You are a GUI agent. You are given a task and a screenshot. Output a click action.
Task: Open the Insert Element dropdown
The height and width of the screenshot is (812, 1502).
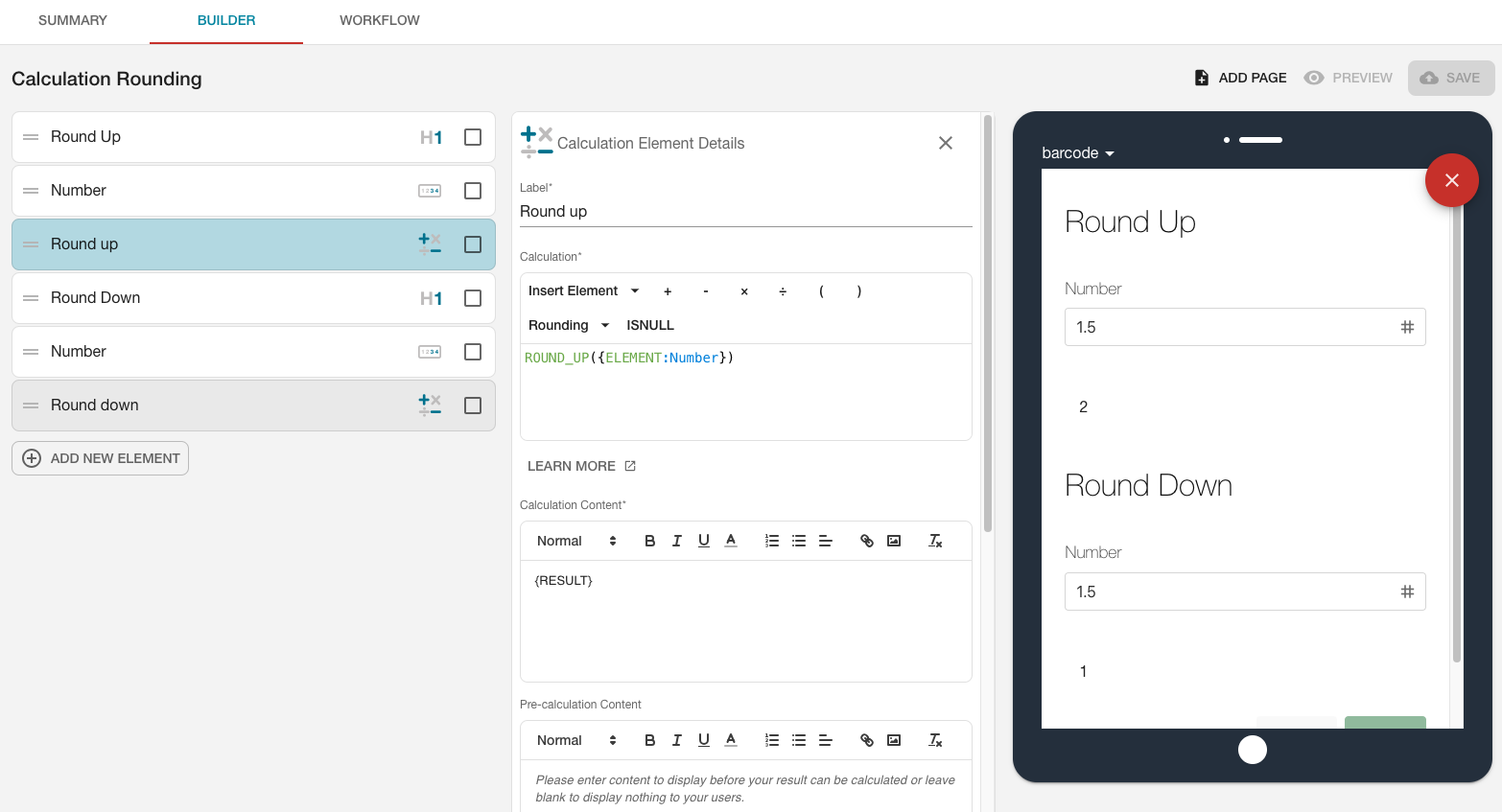584,290
